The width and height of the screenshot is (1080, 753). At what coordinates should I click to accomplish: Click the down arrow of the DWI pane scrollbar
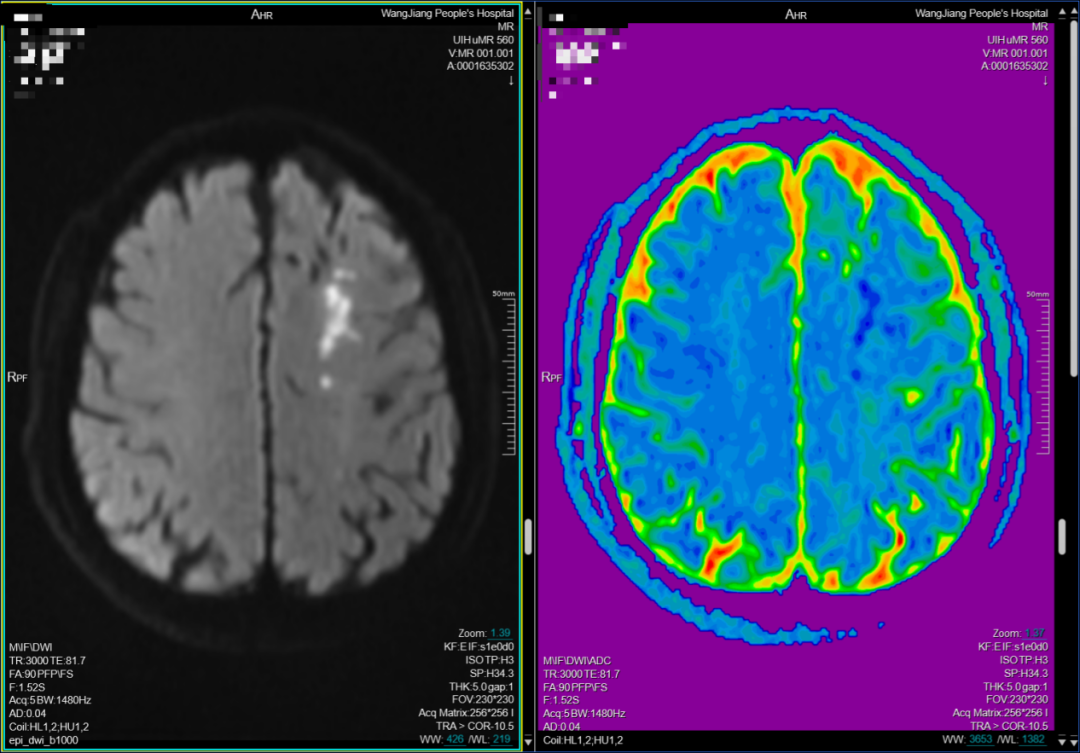click(x=528, y=741)
